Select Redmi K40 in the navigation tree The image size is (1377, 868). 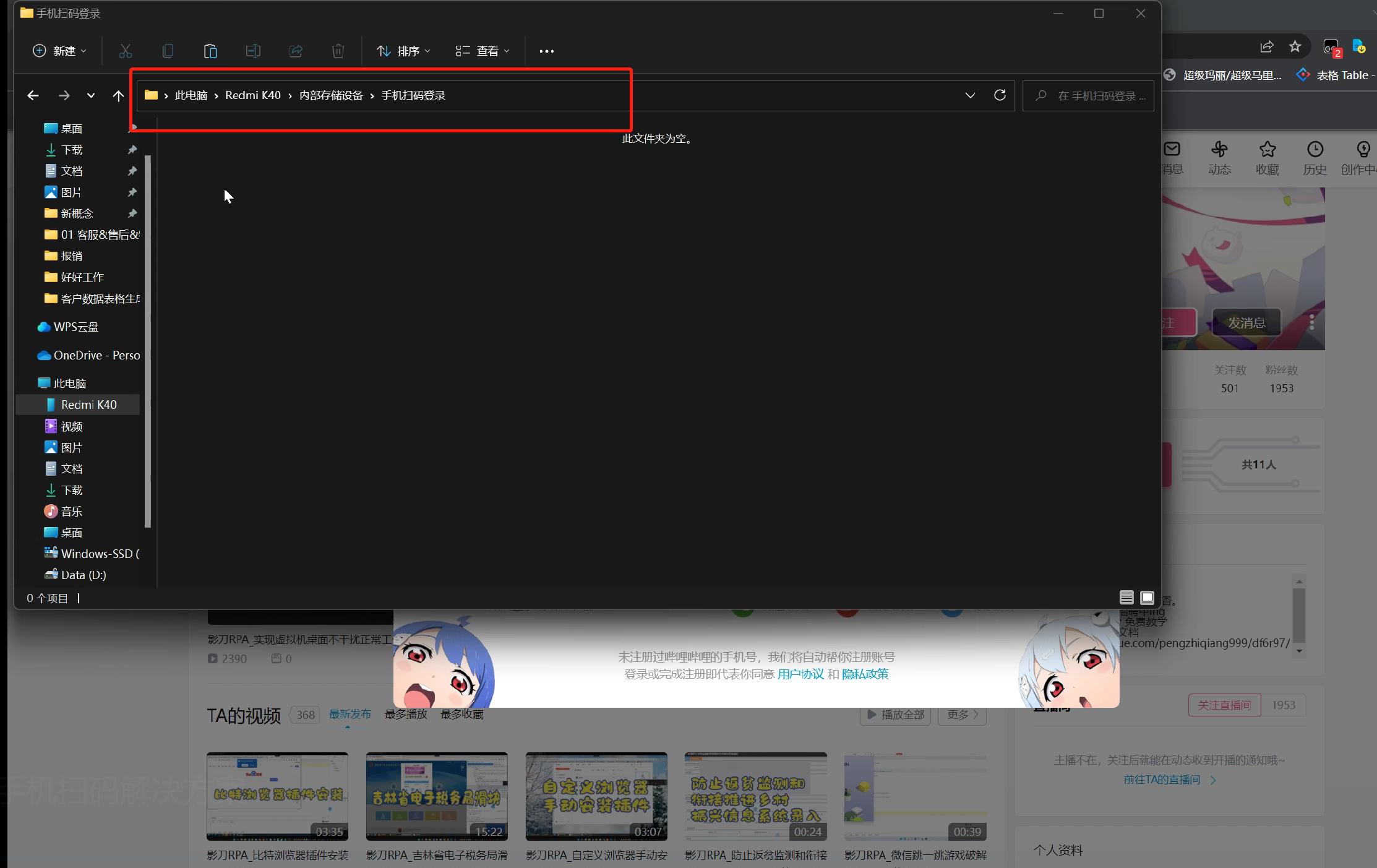(x=88, y=405)
